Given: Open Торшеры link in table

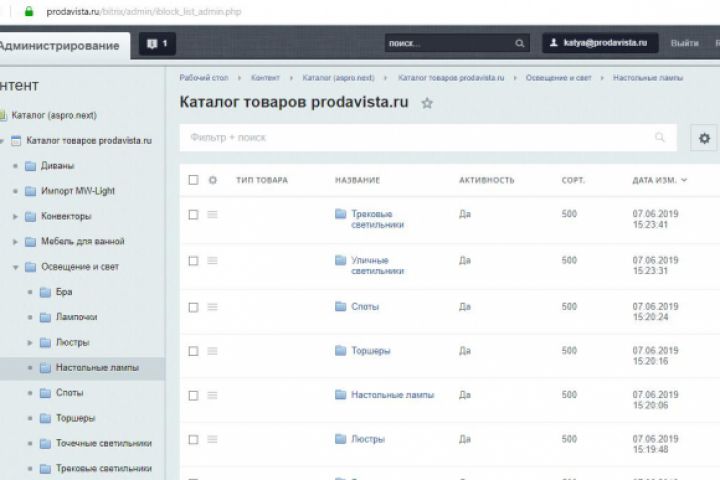Looking at the screenshot, I should point(371,351).
